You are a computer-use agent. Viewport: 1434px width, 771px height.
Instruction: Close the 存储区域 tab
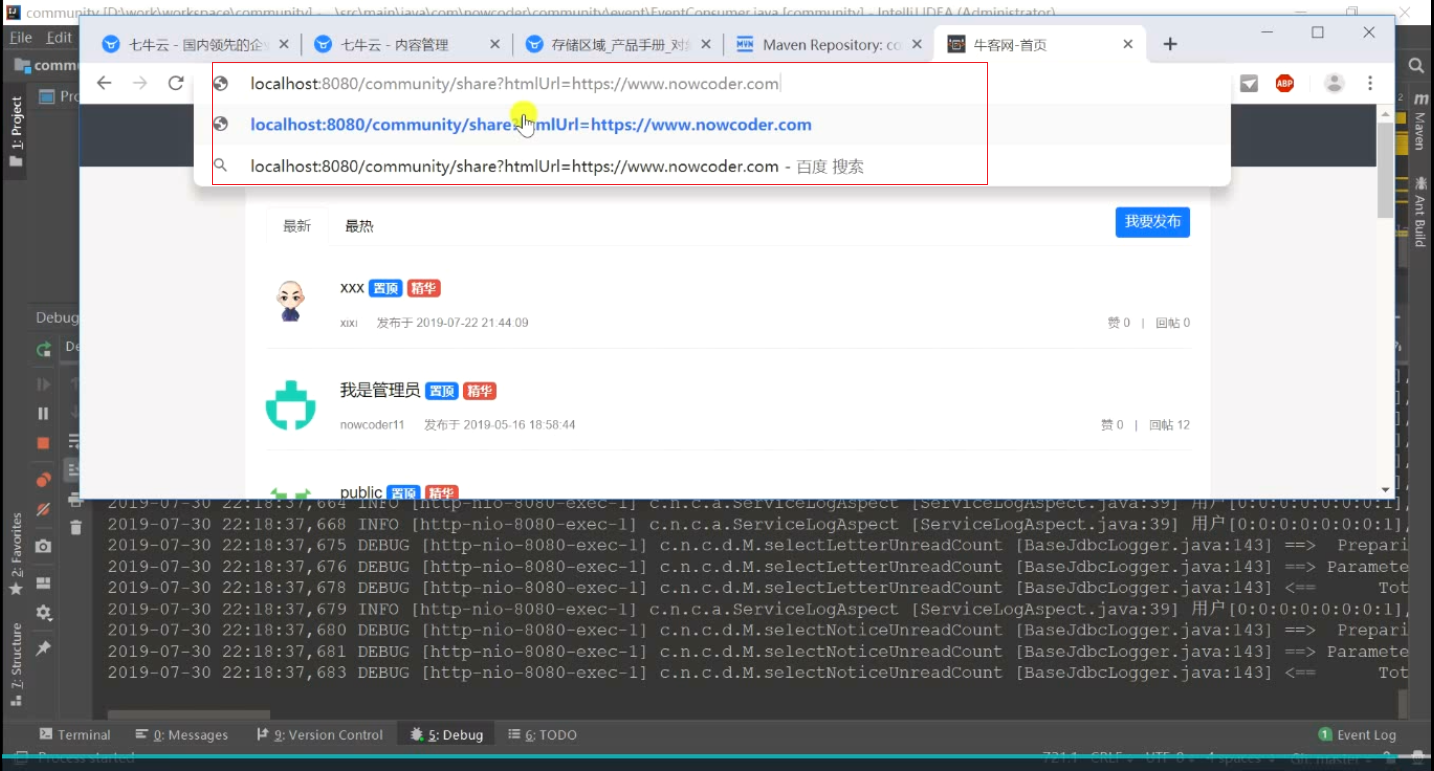pyautogui.click(x=707, y=44)
